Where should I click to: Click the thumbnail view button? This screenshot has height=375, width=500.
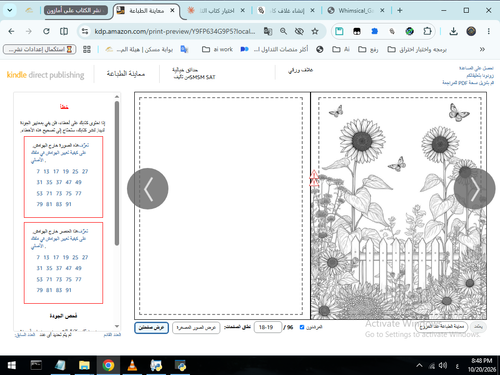196,328
